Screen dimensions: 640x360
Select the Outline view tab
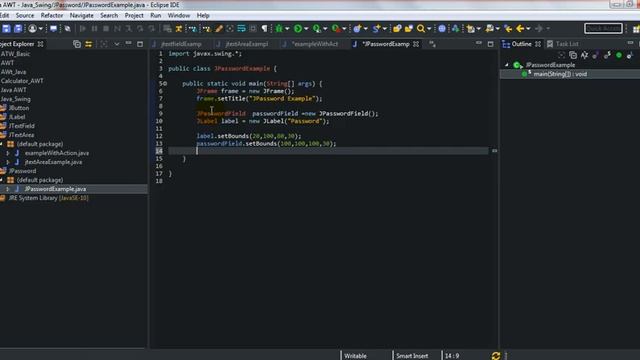pyautogui.click(x=521, y=44)
